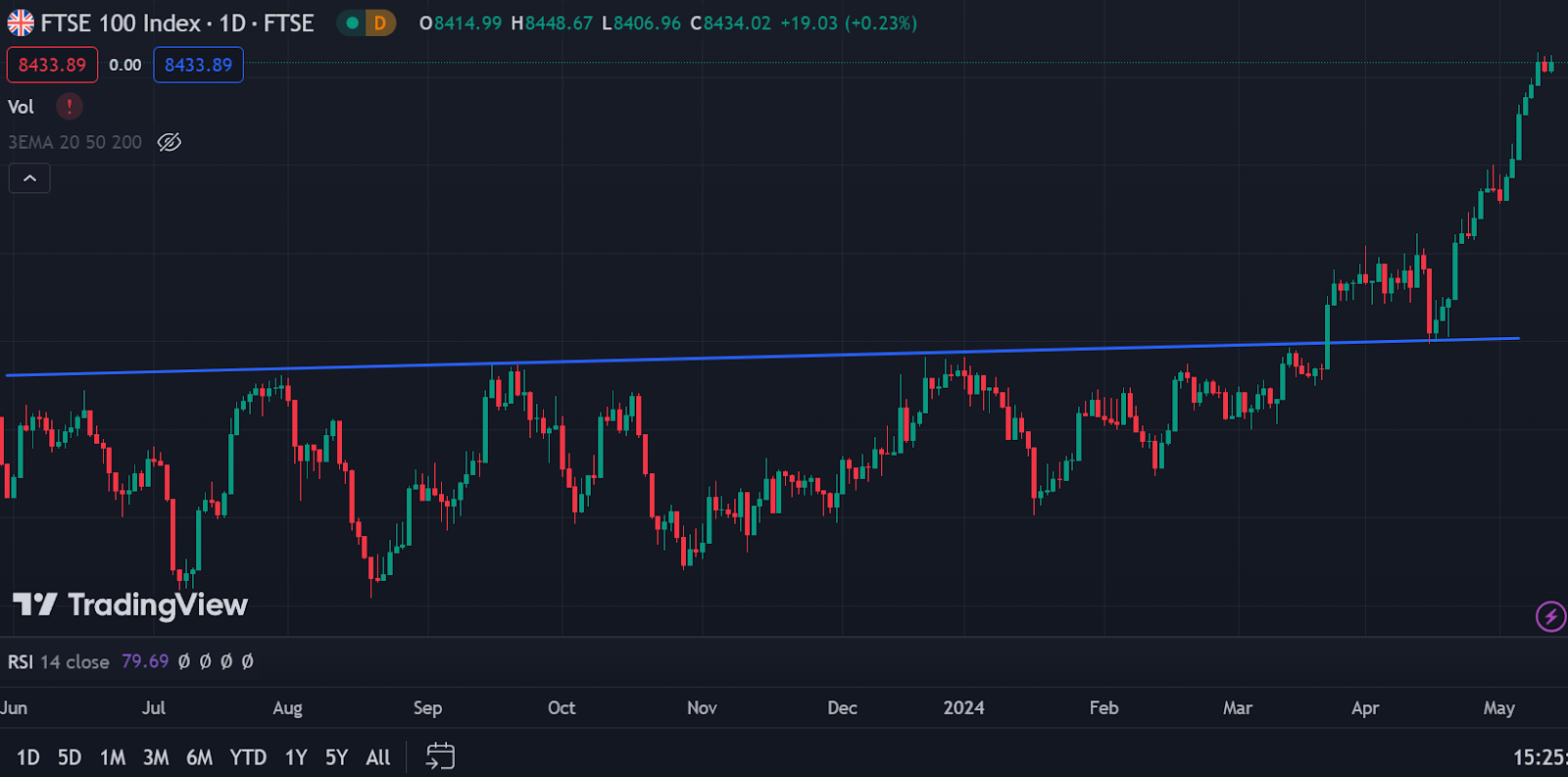Click the blue buy price 8433.89 button
Viewport: 1568px width, 777px height.
tap(198, 65)
